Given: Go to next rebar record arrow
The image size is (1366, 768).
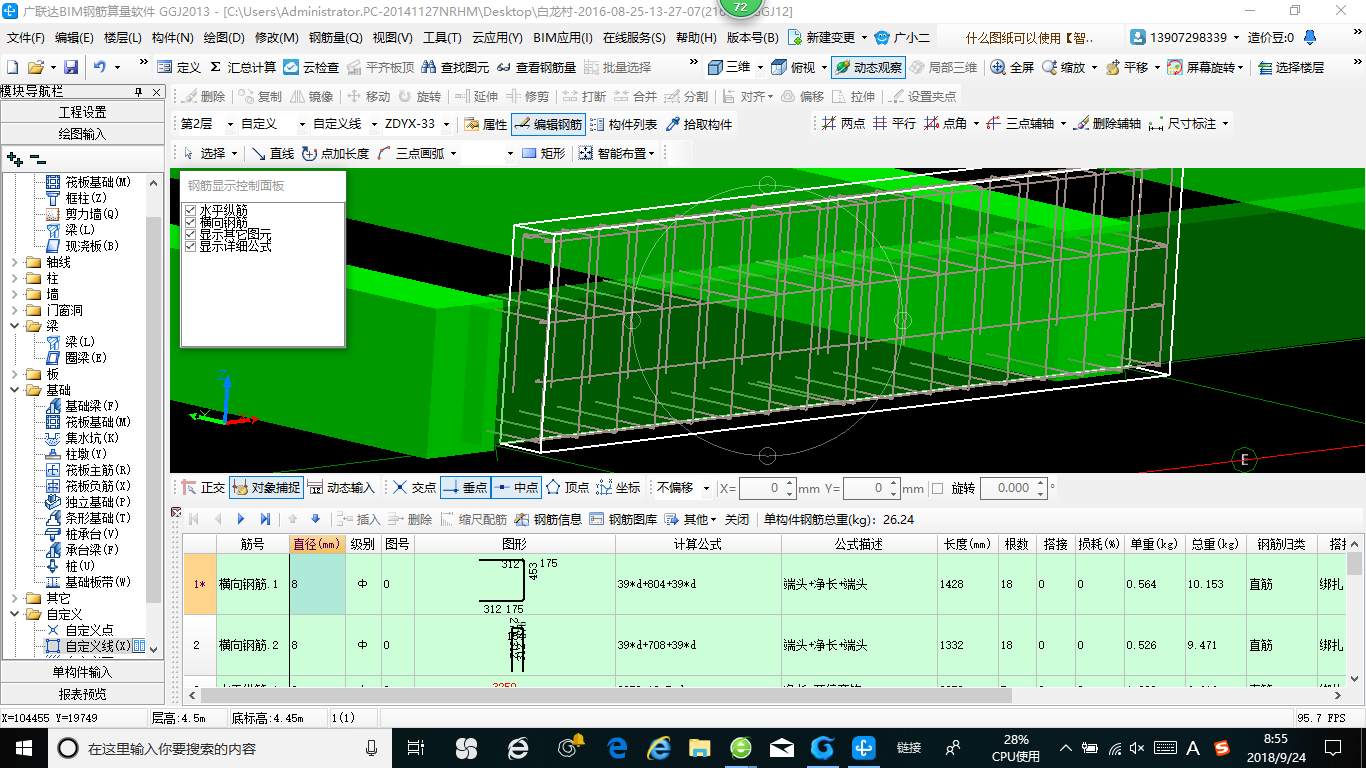Looking at the screenshot, I should [x=241, y=519].
